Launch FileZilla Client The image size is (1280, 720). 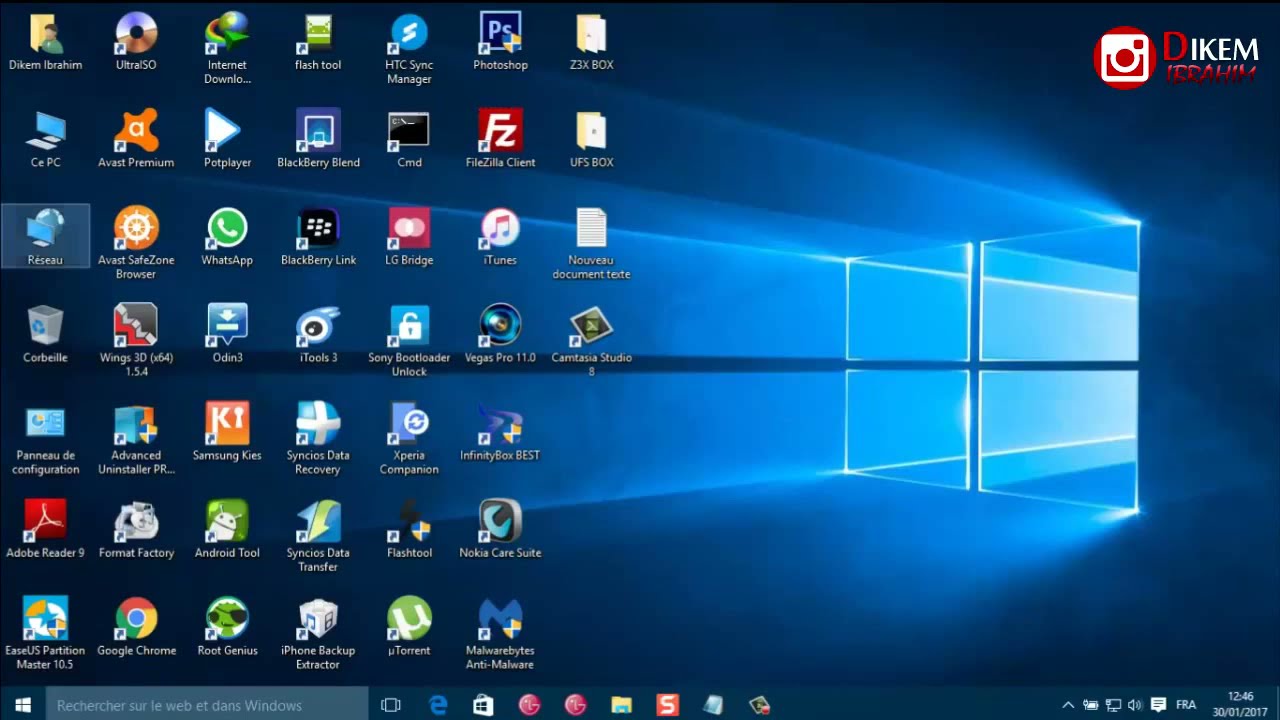point(500,139)
